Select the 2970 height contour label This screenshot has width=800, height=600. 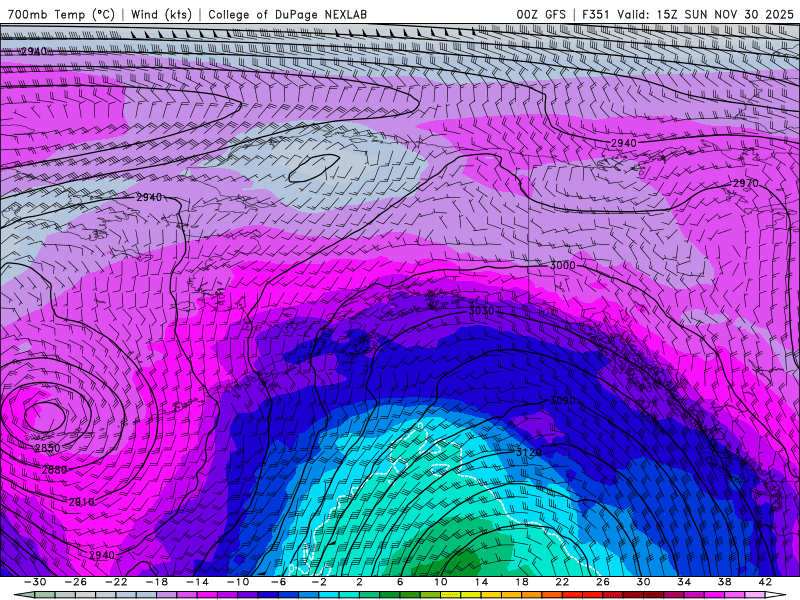click(745, 183)
